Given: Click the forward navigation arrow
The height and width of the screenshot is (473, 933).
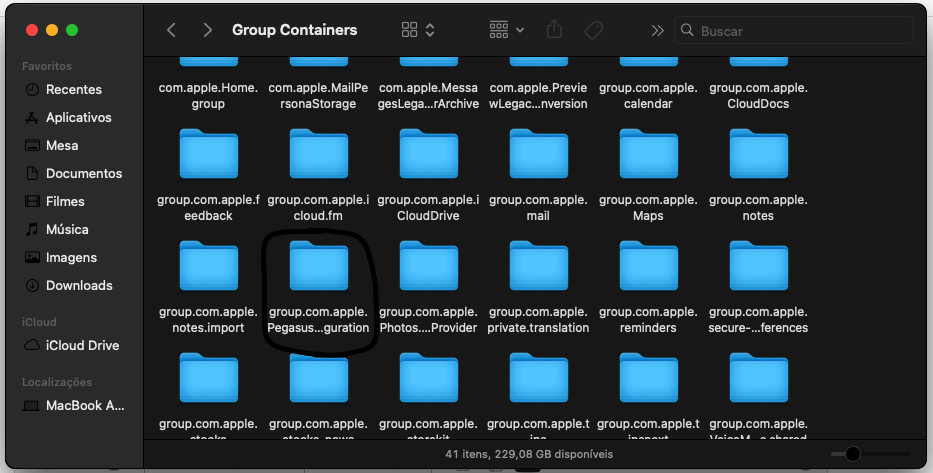Looking at the screenshot, I should pyautogui.click(x=207, y=30).
